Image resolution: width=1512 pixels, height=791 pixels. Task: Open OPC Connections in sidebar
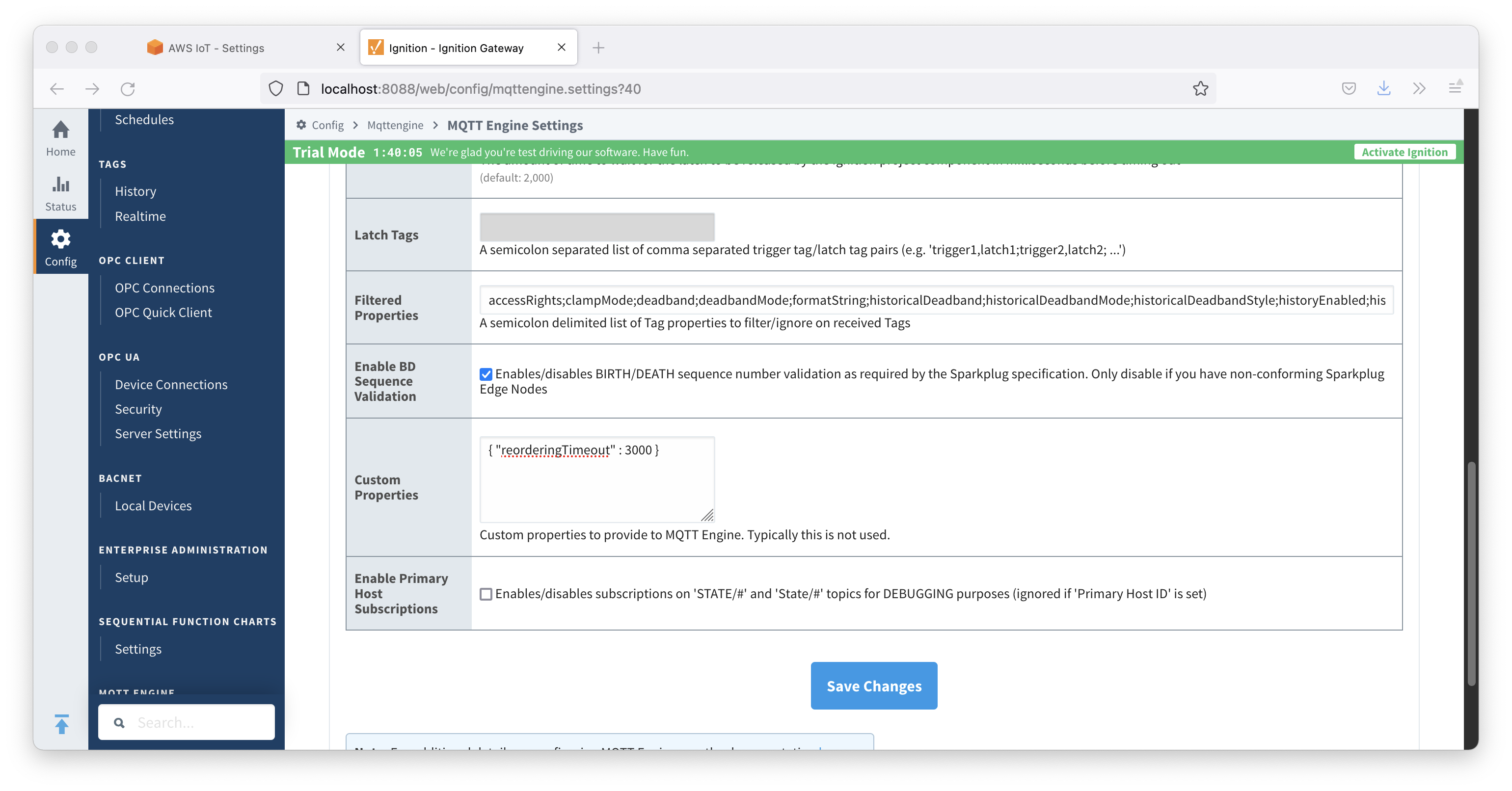[164, 288]
